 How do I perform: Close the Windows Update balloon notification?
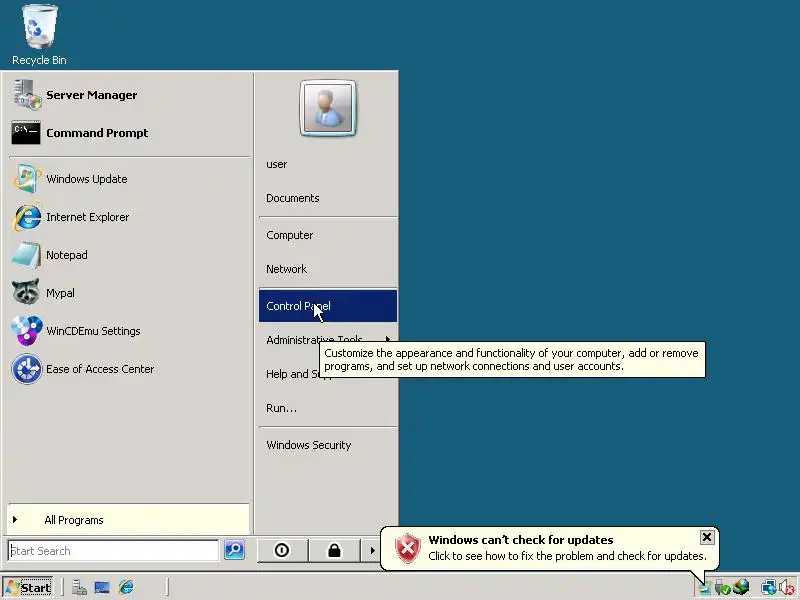[x=707, y=537]
